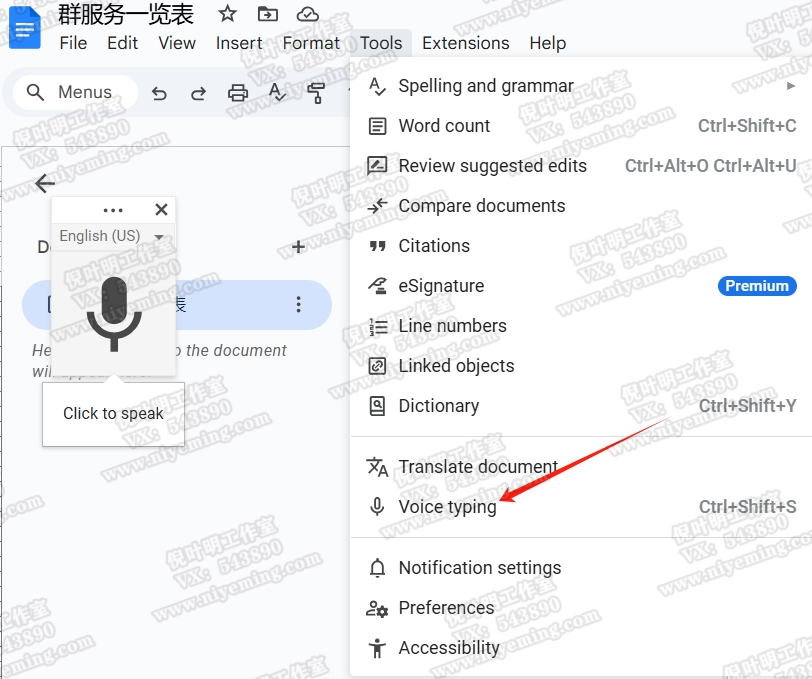The height and width of the screenshot is (679, 812).
Task: Select Line numbers option
Action: pos(581,326)
